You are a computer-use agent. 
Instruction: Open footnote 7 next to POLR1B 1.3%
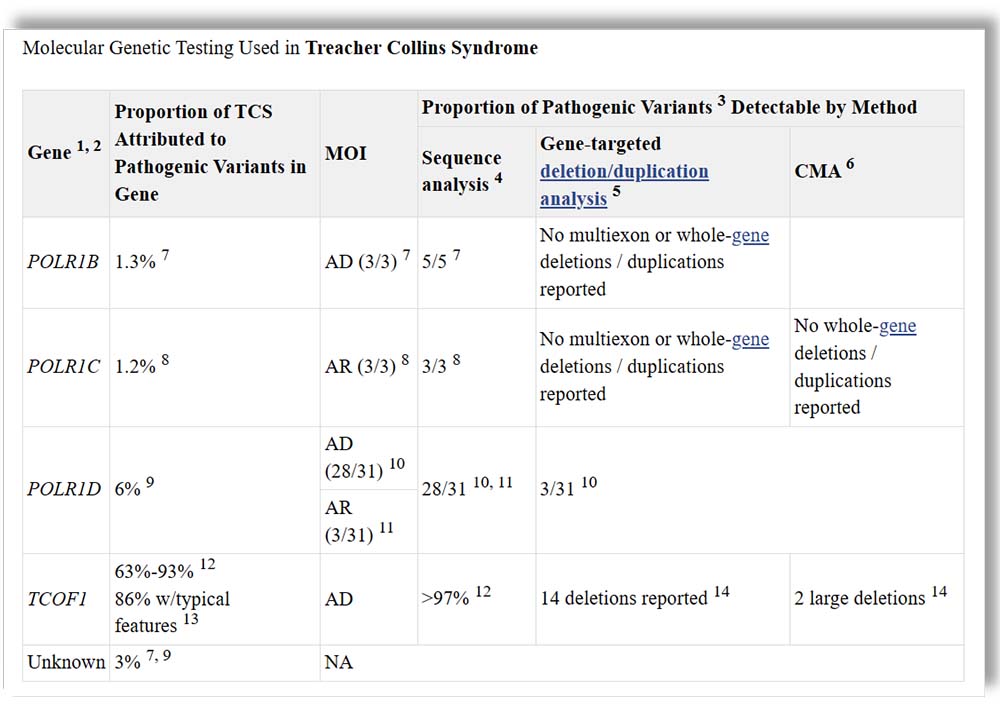pyautogui.click(x=165, y=256)
